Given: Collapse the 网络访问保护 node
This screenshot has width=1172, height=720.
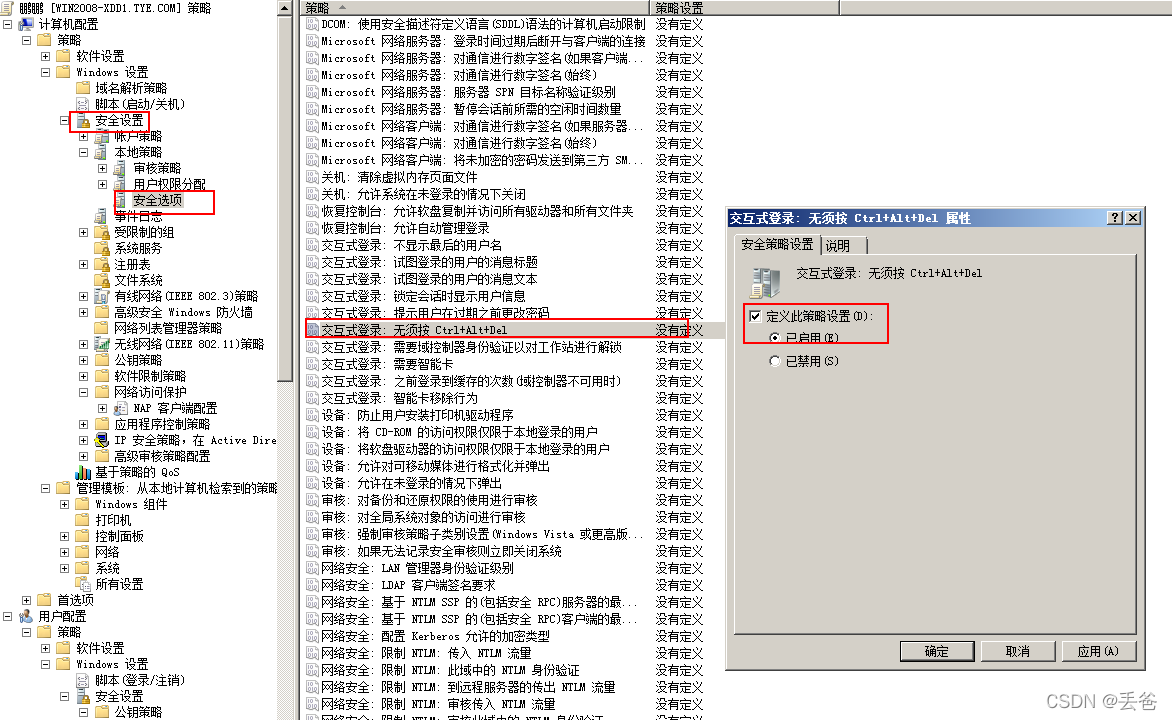Looking at the screenshot, I should (x=84, y=393).
